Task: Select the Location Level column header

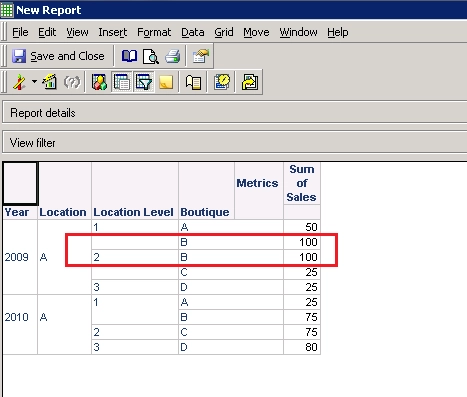Action: tap(133, 212)
